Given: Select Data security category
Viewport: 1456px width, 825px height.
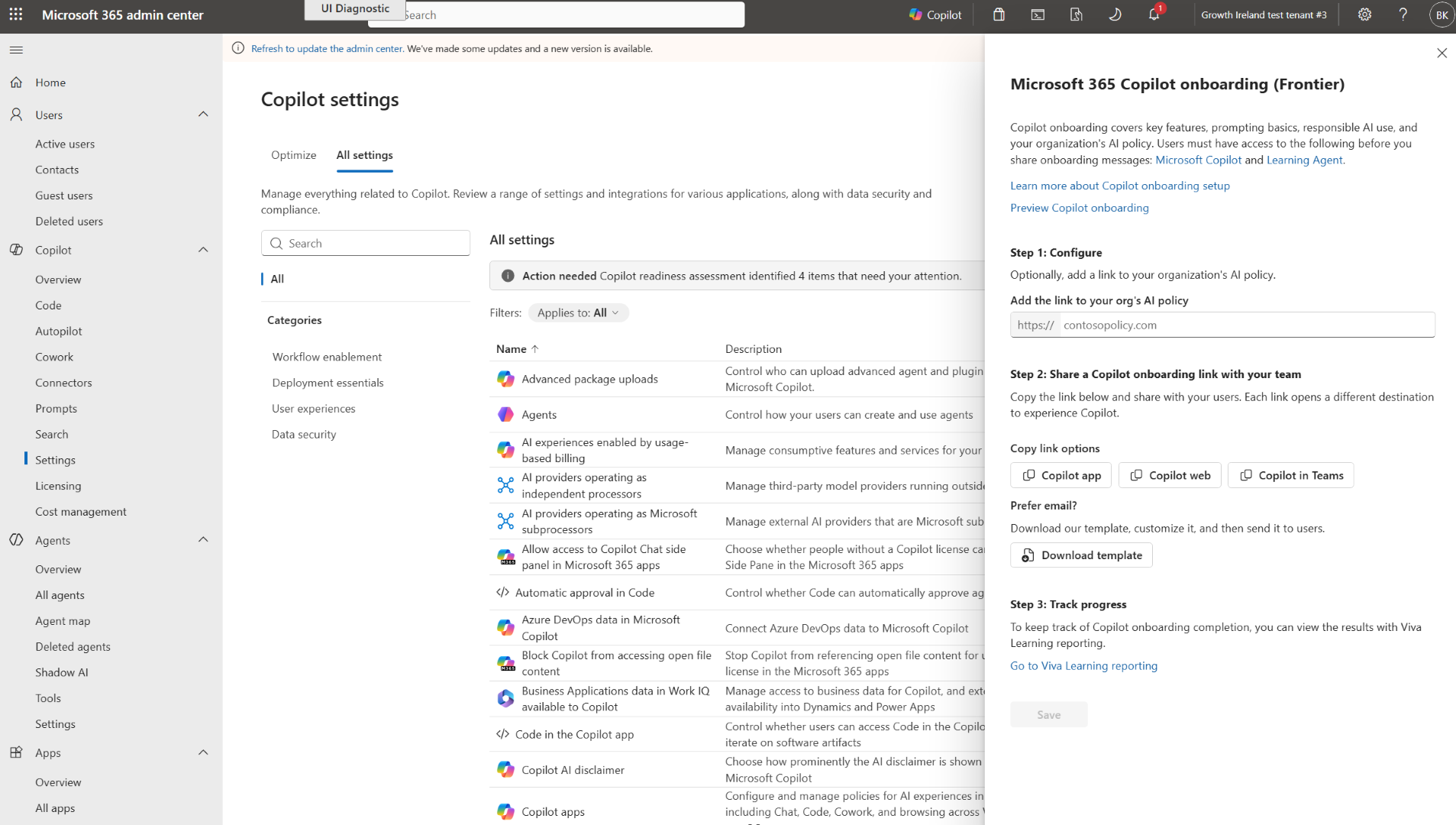Looking at the screenshot, I should tap(304, 434).
